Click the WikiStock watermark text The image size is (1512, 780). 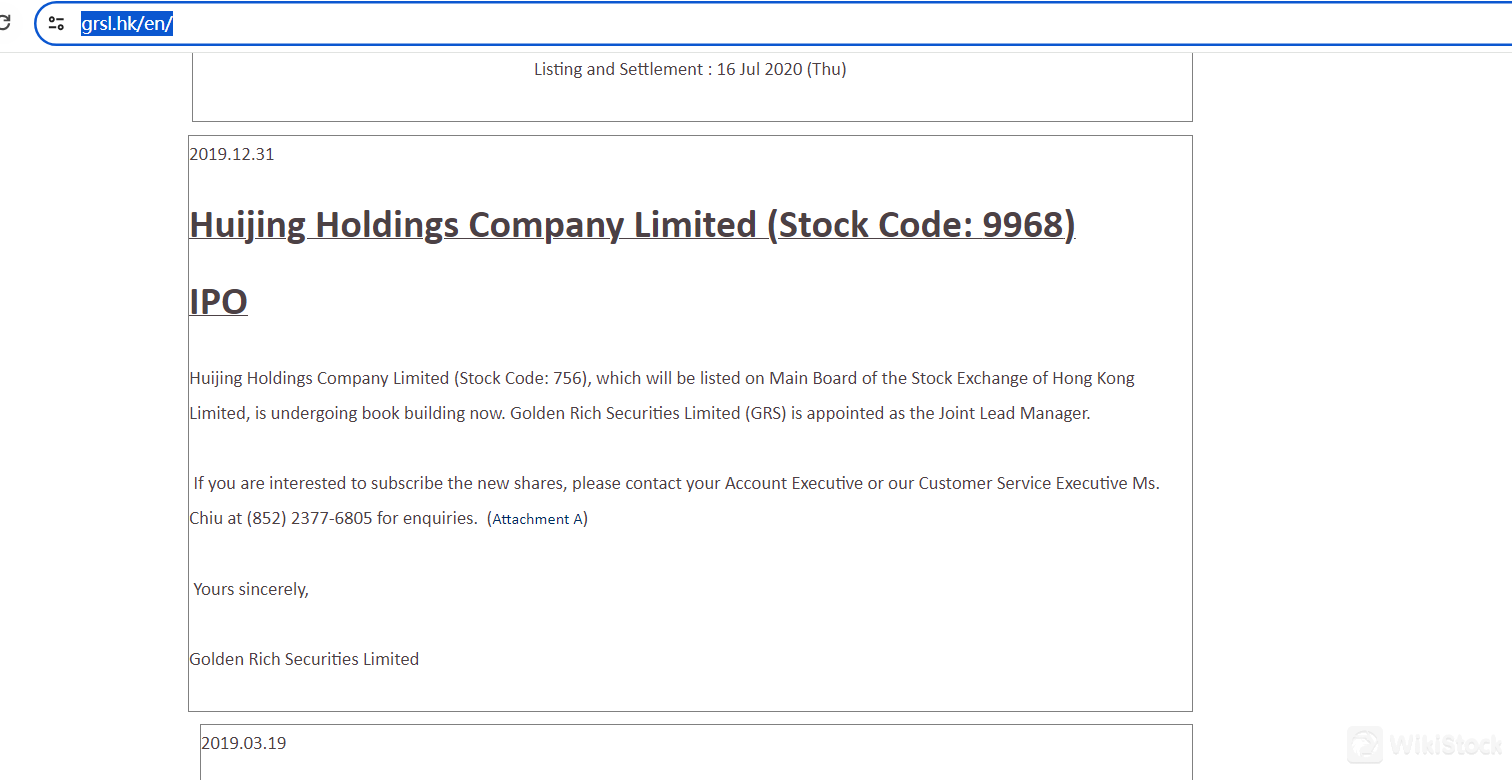1446,745
